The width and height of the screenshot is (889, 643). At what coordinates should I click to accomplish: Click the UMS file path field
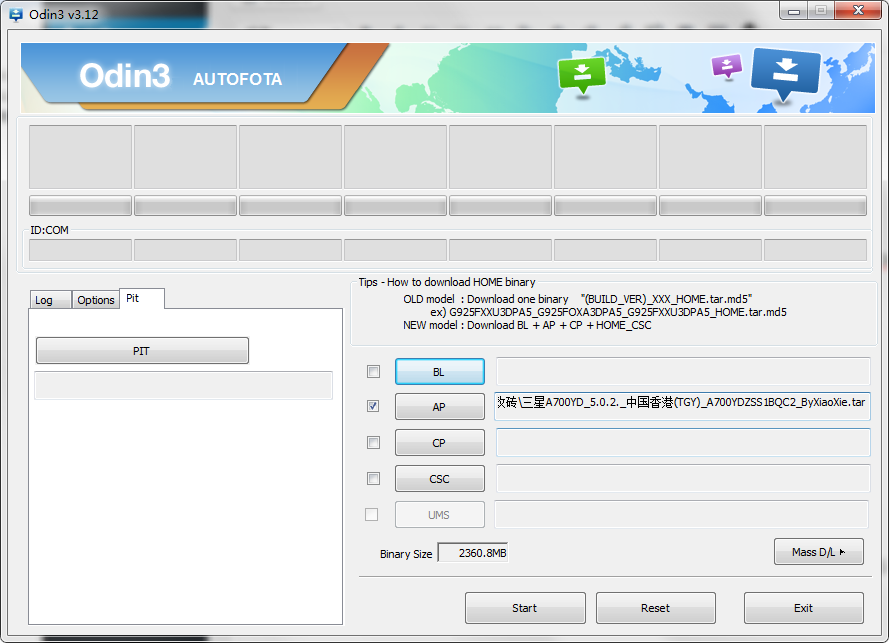pos(681,514)
